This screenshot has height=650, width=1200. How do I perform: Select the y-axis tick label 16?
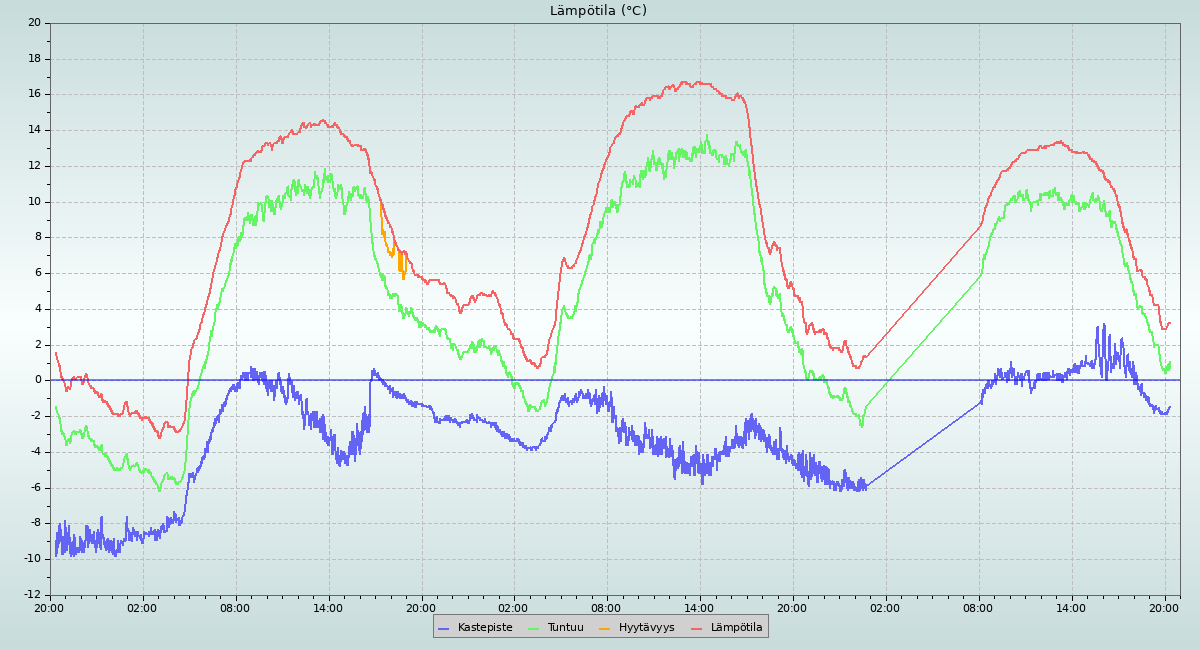pyautogui.click(x=34, y=94)
